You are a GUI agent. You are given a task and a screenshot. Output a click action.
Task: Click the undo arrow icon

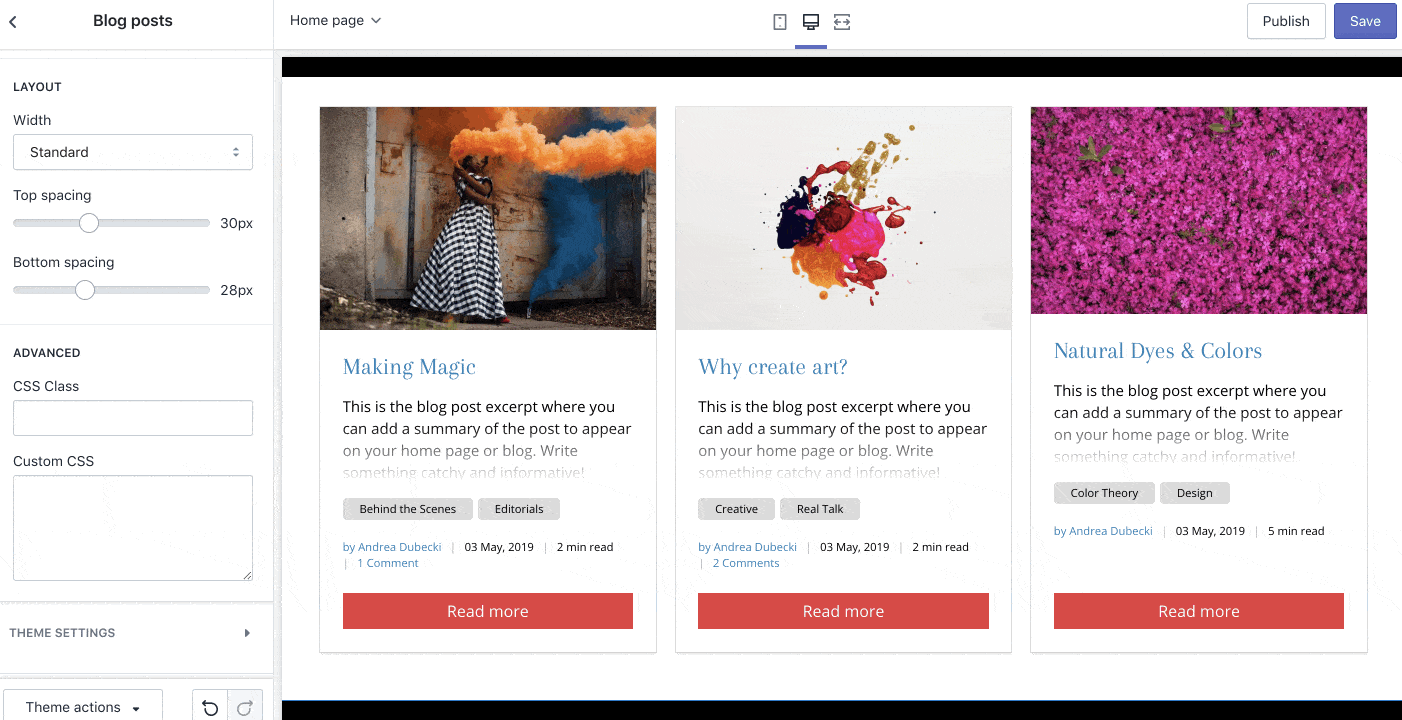pos(210,708)
